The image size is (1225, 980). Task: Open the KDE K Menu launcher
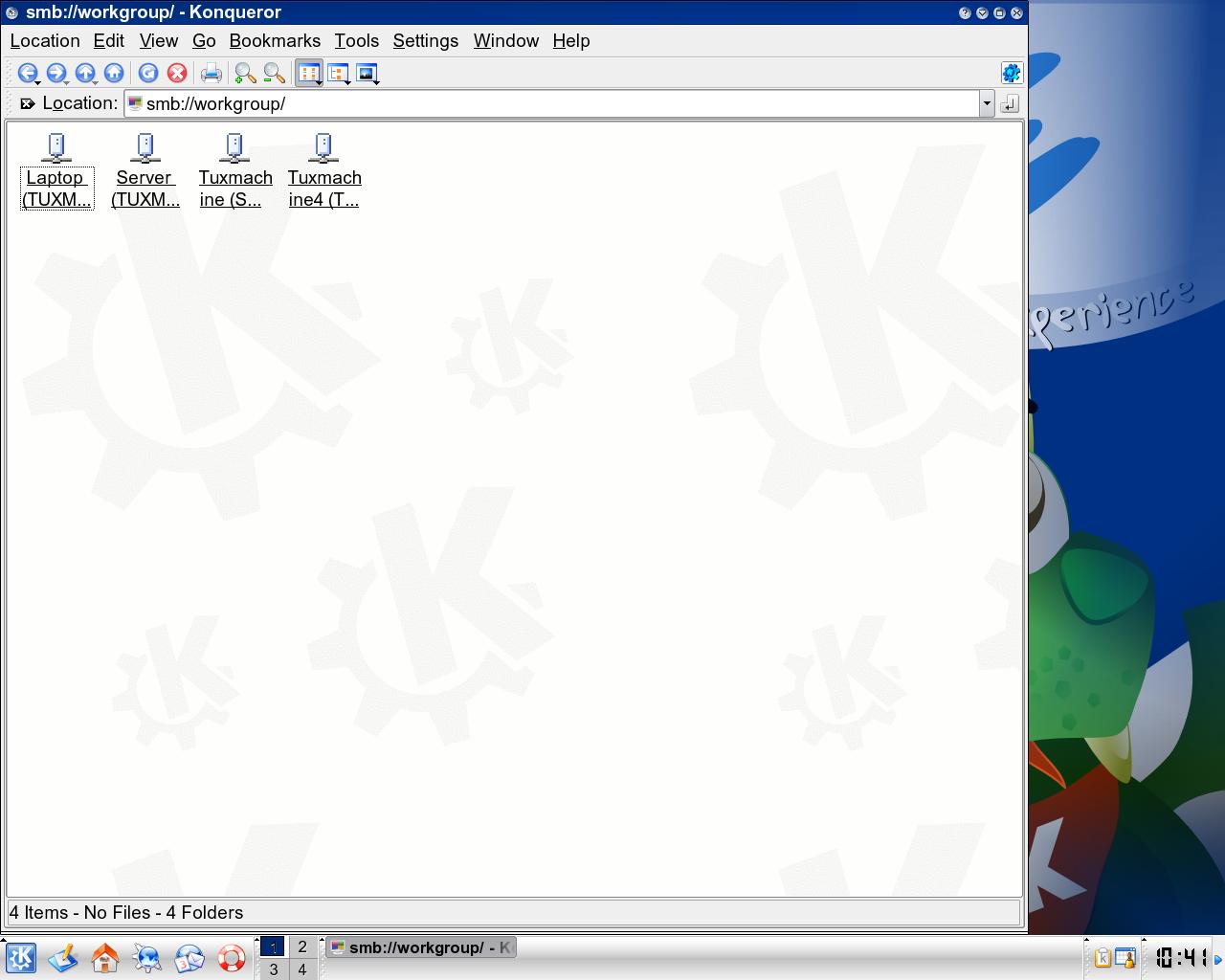[x=20, y=957]
